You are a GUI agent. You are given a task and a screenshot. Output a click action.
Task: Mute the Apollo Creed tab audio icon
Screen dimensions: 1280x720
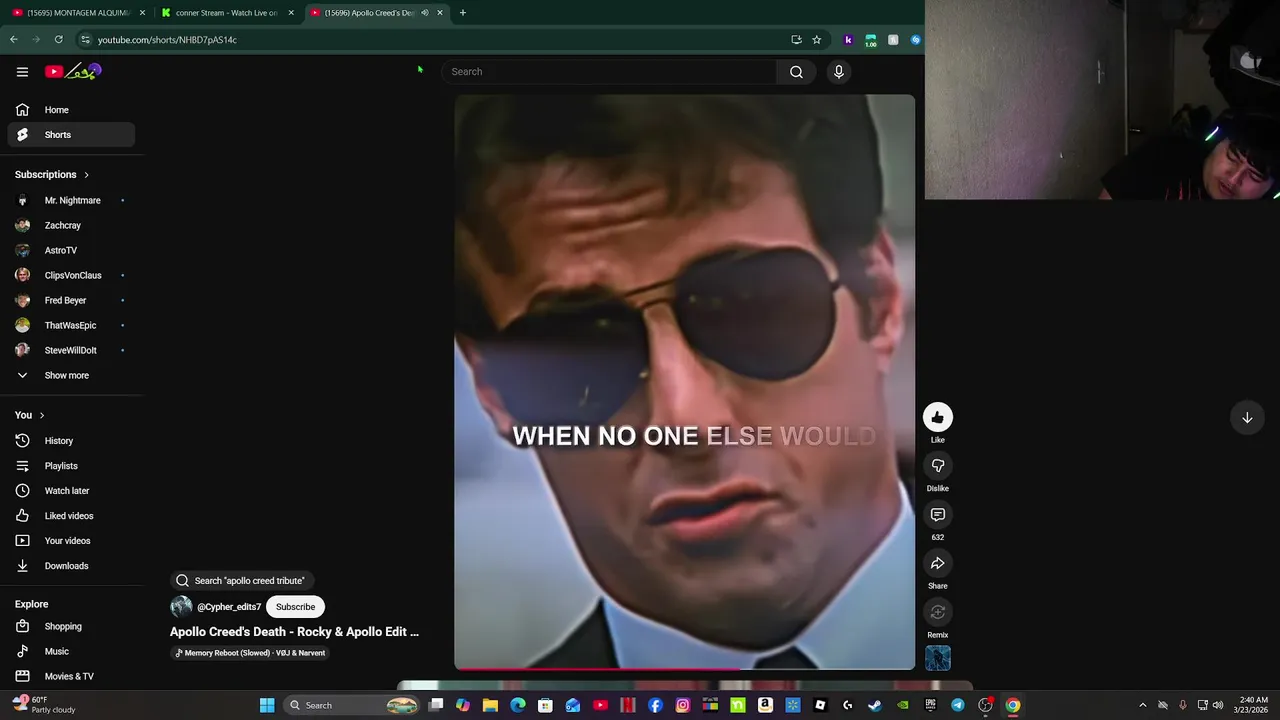point(424,13)
